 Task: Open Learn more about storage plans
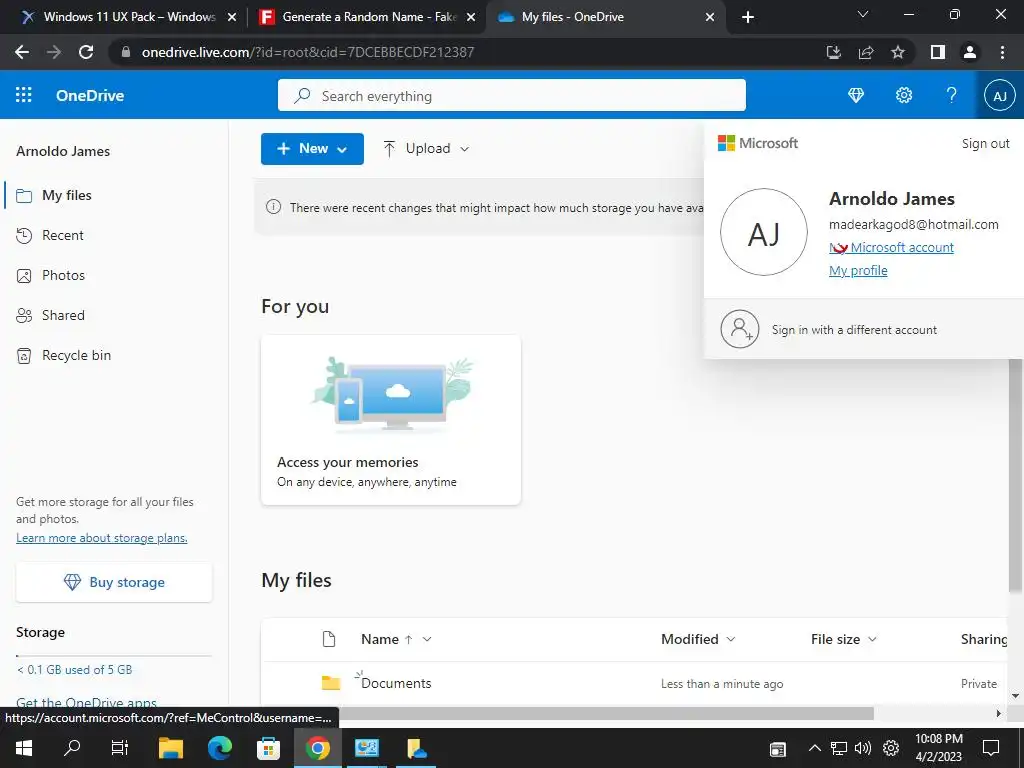coord(102,538)
